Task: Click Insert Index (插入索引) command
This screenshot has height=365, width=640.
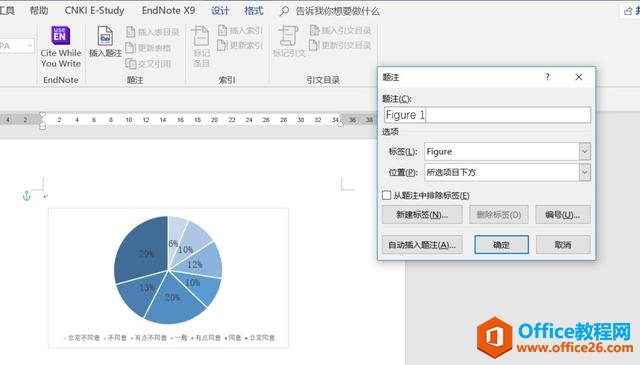Action: [240, 30]
